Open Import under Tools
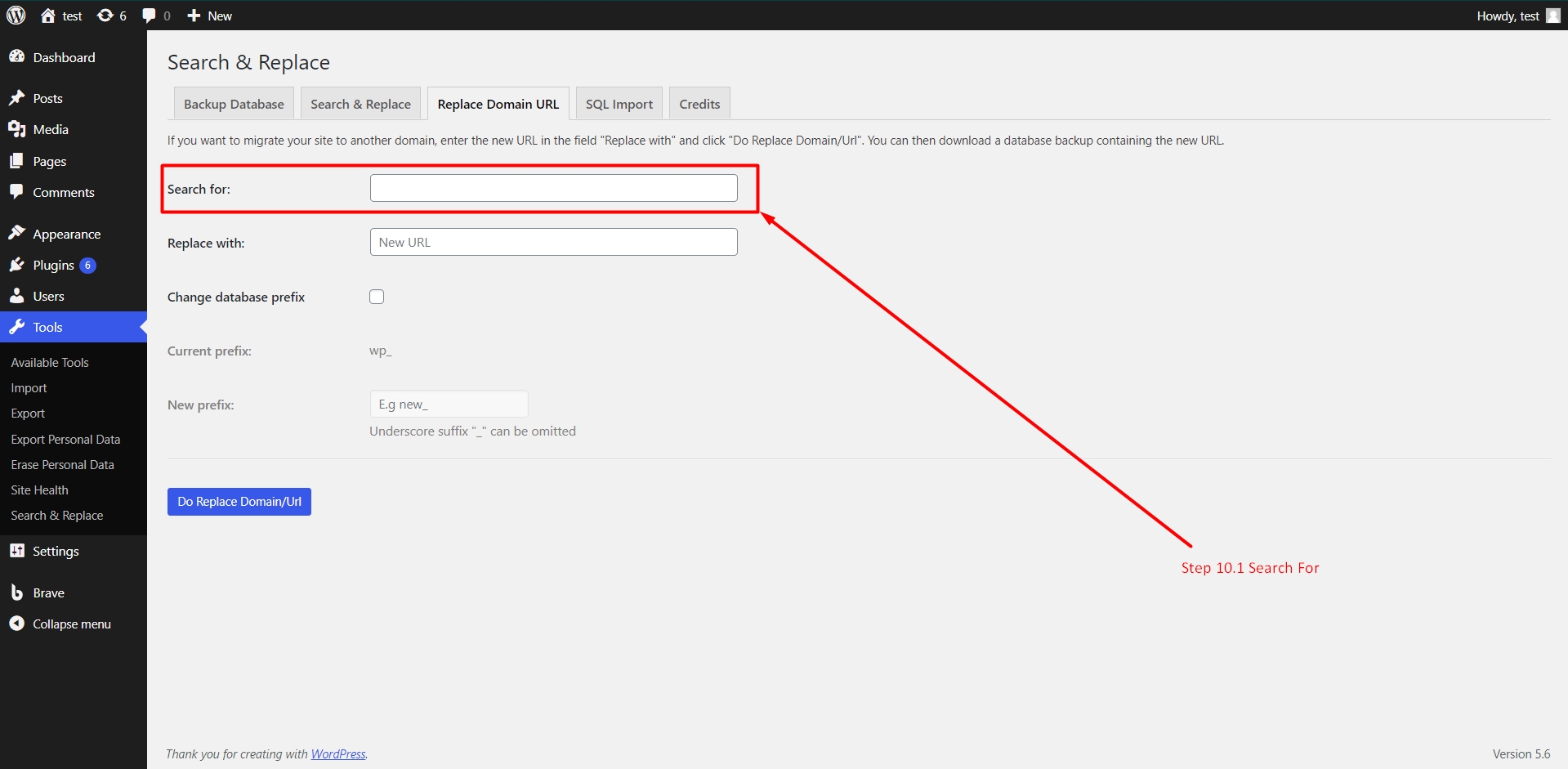This screenshot has height=769, width=1568. 29,388
